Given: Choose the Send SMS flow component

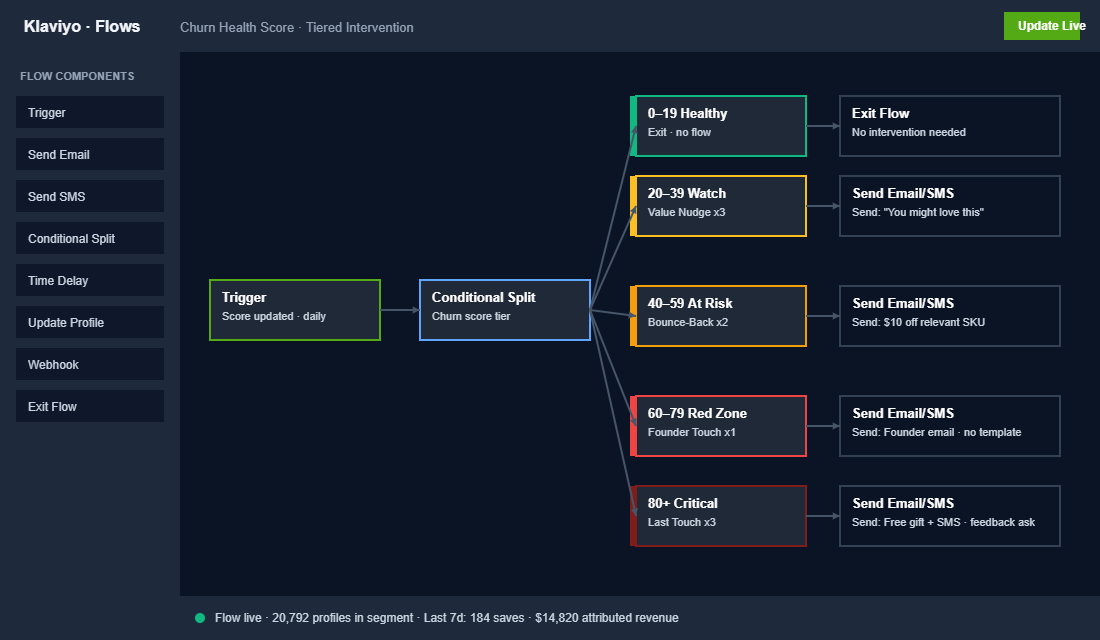Looking at the screenshot, I should [90, 196].
